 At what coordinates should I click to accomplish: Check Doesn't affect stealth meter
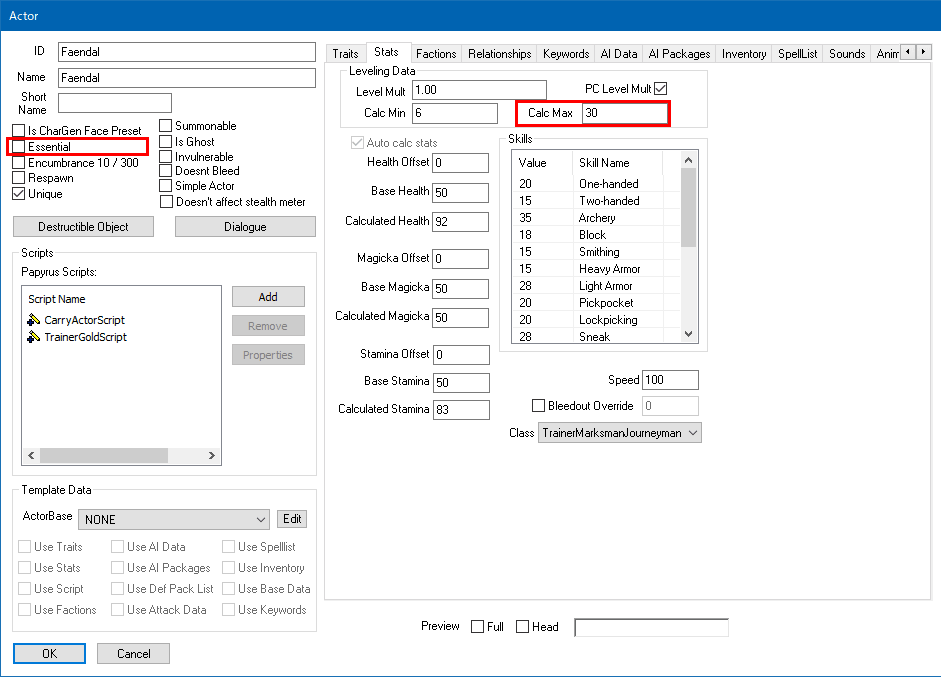coord(167,202)
